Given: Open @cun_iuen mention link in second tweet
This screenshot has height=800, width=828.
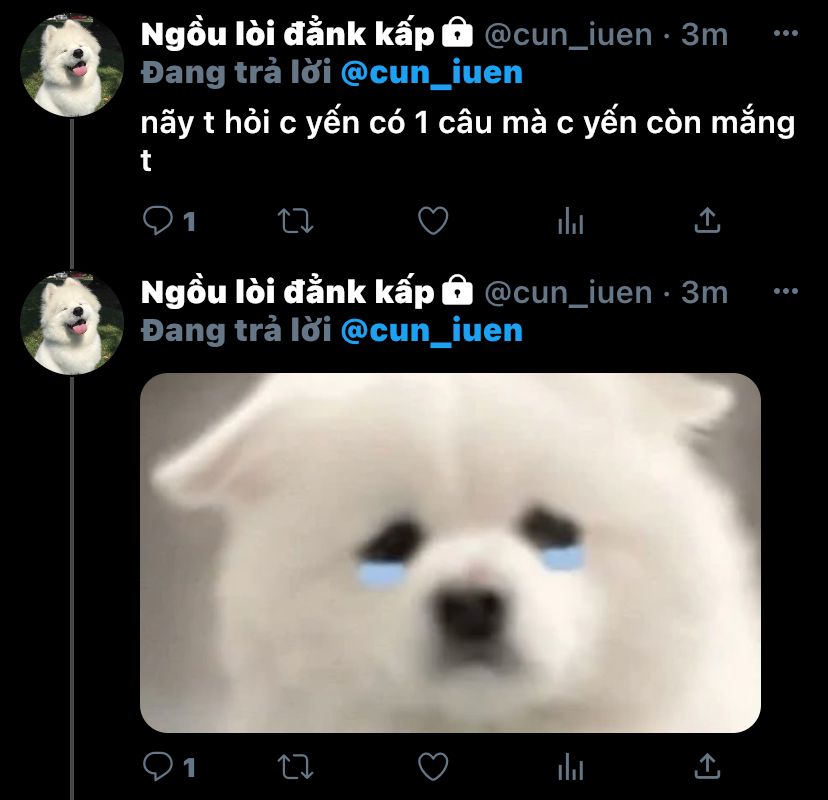Looking at the screenshot, I should (432, 331).
